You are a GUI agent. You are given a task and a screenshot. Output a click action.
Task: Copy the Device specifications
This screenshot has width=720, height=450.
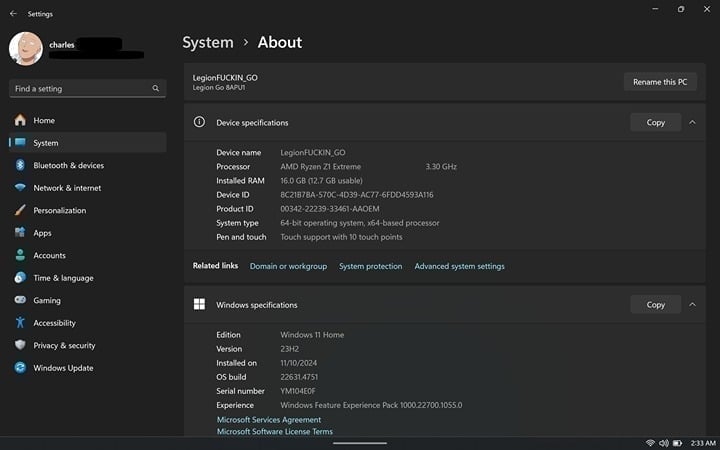[x=655, y=122]
